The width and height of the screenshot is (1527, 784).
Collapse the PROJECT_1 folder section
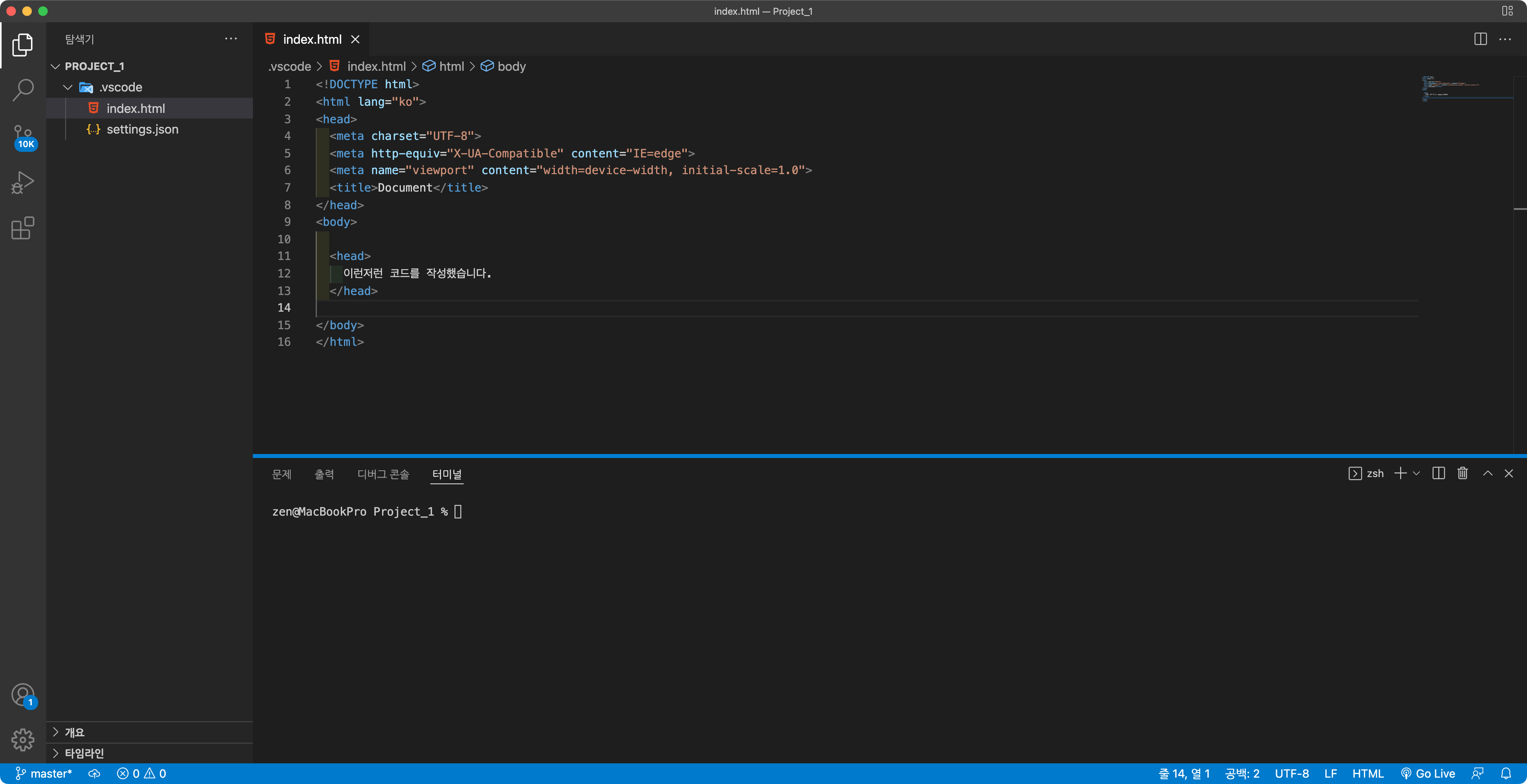point(150,66)
